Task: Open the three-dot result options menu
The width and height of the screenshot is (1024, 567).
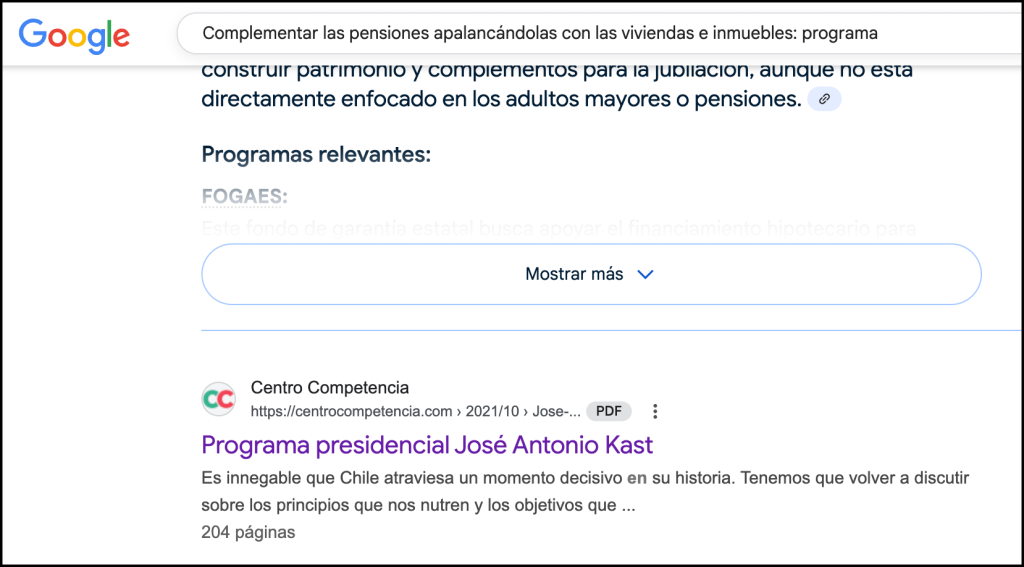Action: [654, 412]
